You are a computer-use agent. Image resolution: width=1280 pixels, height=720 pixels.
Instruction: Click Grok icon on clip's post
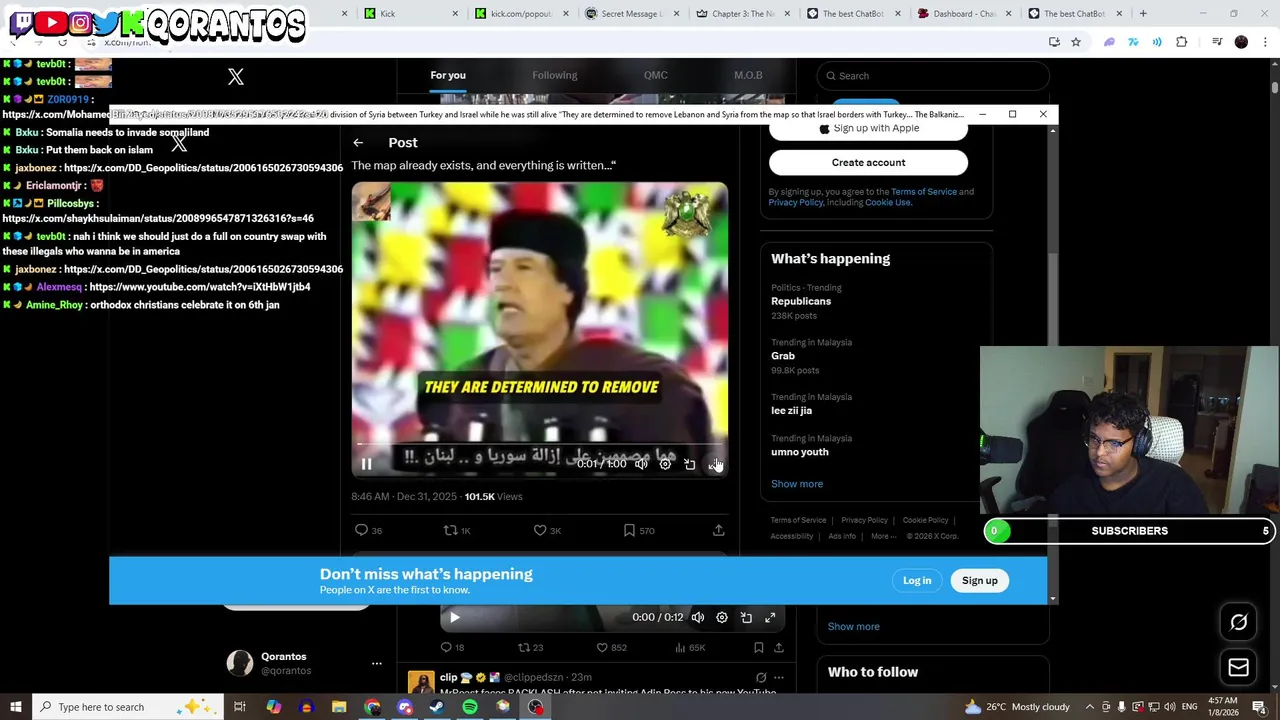pyautogui.click(x=761, y=678)
